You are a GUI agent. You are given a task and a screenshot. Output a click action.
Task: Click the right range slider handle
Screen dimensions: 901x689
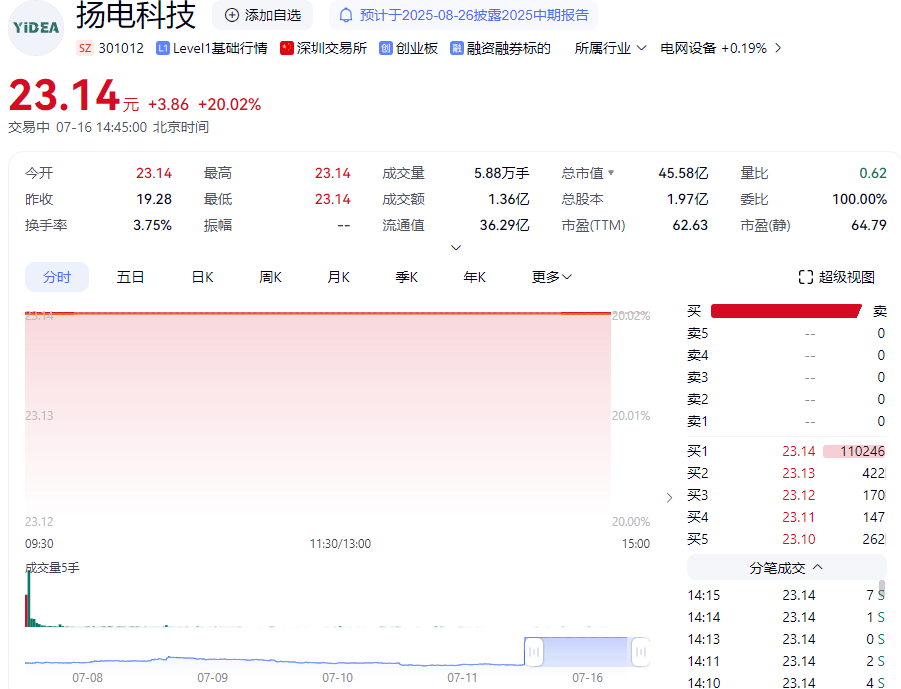click(641, 652)
